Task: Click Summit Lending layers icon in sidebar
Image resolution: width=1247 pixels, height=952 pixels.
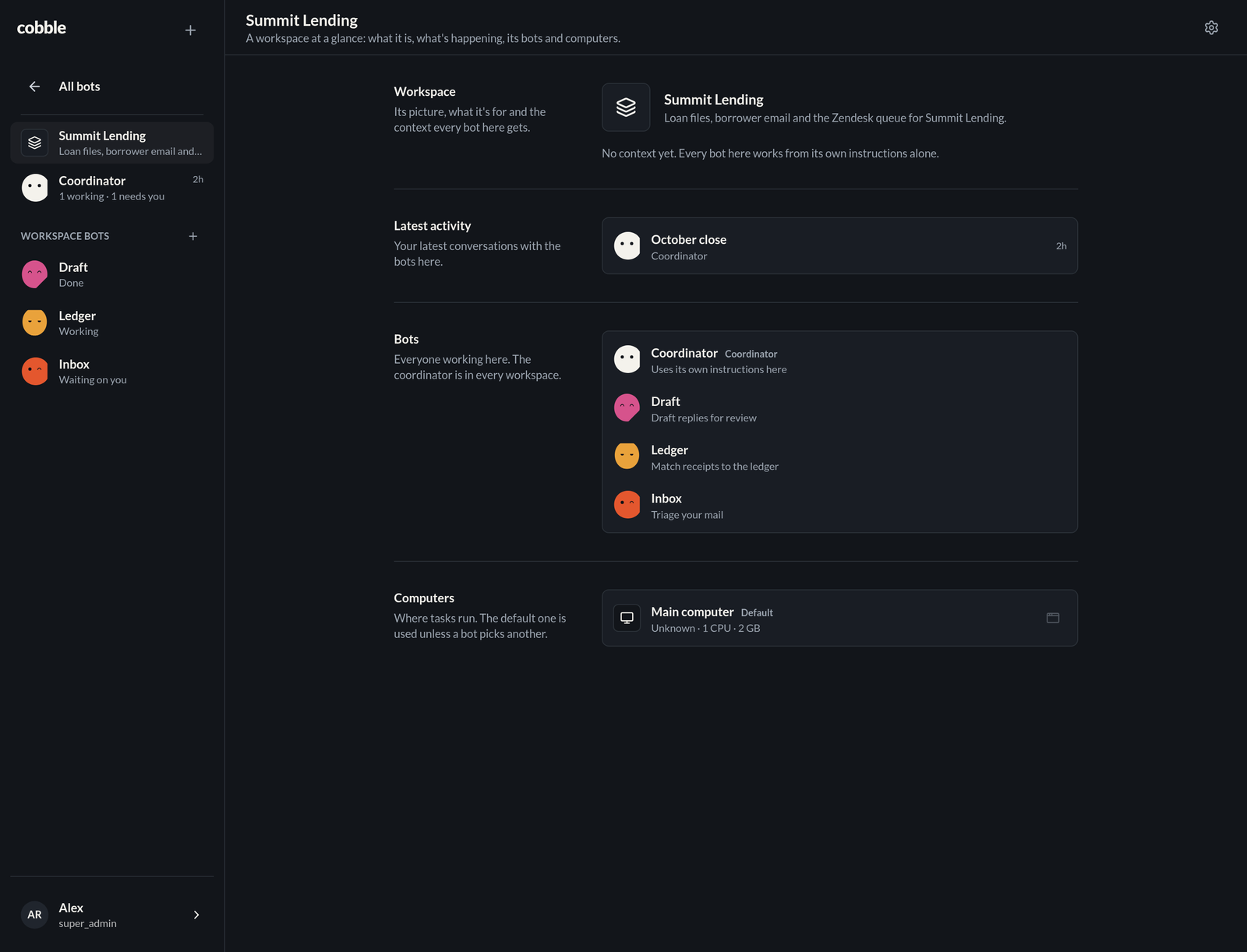Action: pyautogui.click(x=34, y=143)
